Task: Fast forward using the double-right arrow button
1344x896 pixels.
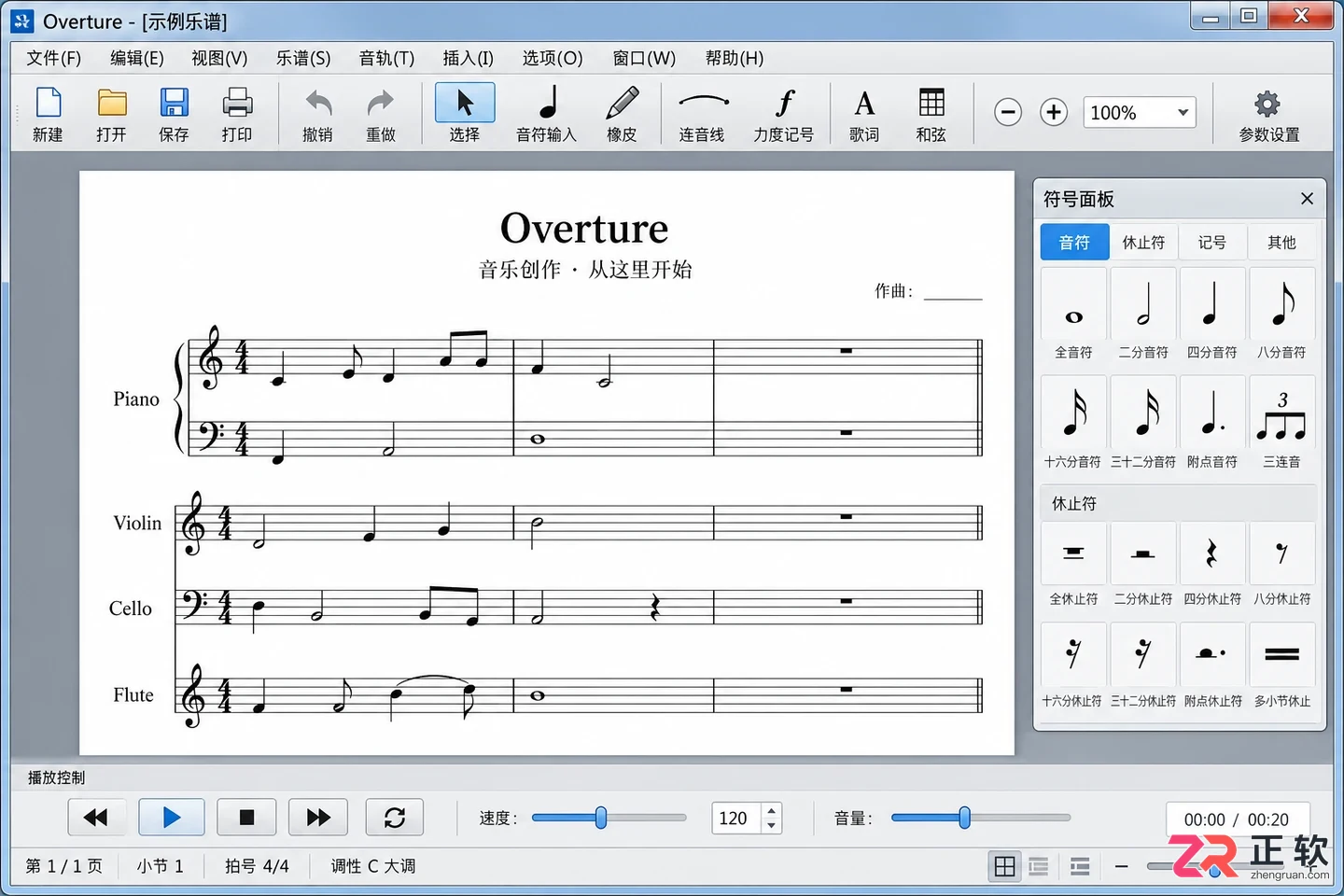Action: [x=318, y=818]
